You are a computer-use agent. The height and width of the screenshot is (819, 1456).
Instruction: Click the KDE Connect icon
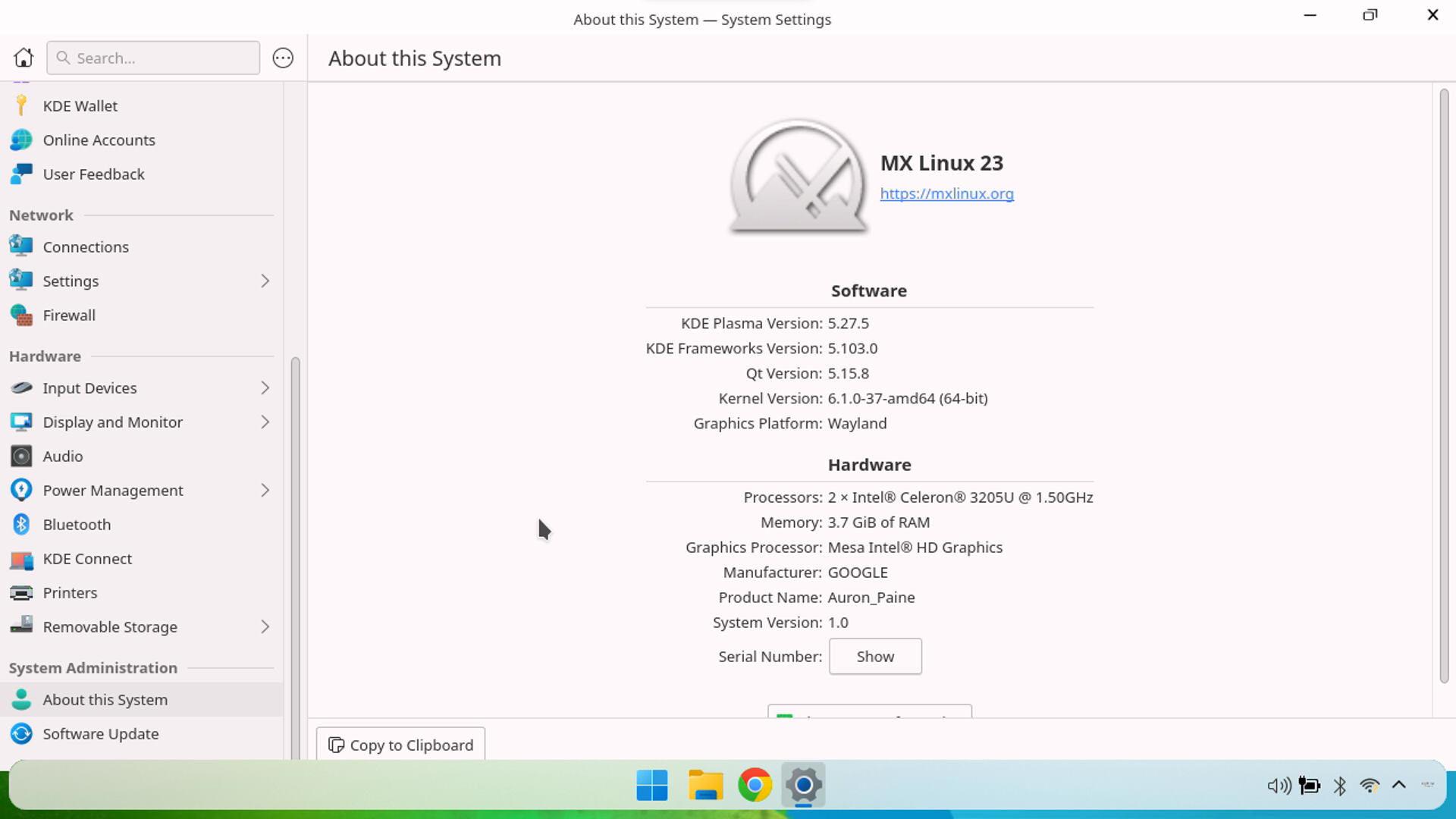click(21, 559)
